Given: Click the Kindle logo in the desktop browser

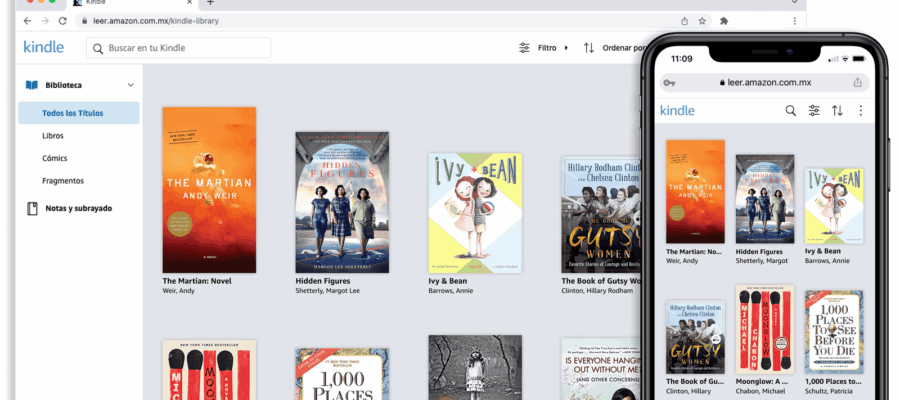Looking at the screenshot, I should click(44, 48).
